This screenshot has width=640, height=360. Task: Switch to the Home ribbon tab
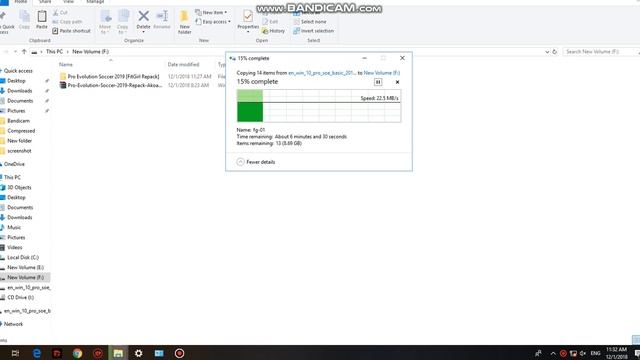[x=21, y=2]
